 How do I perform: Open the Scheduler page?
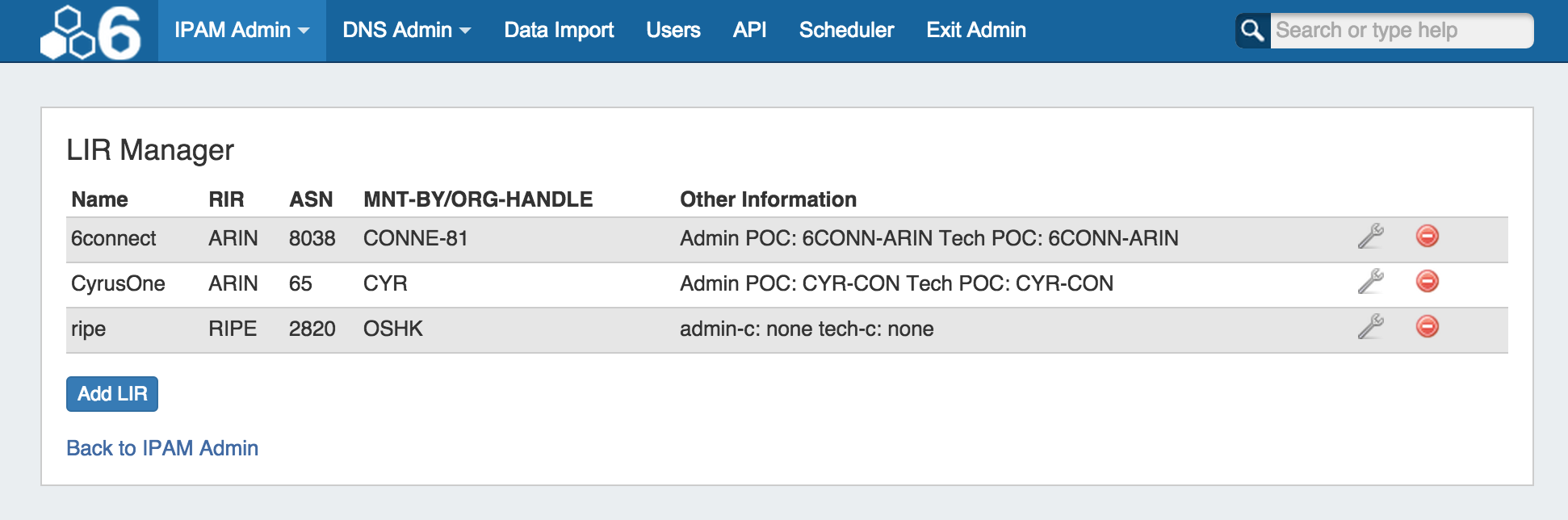click(846, 31)
